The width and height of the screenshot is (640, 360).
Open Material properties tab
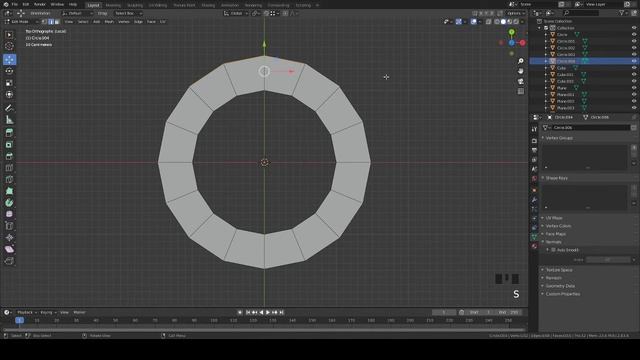[534, 246]
